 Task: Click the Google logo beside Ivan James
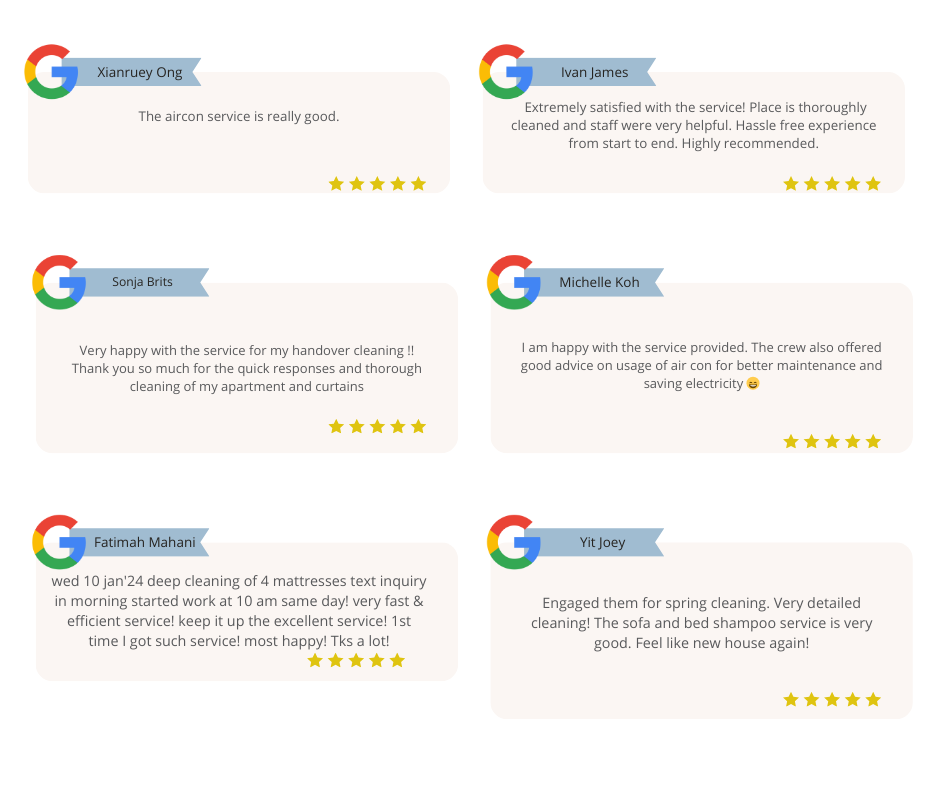pos(506,72)
